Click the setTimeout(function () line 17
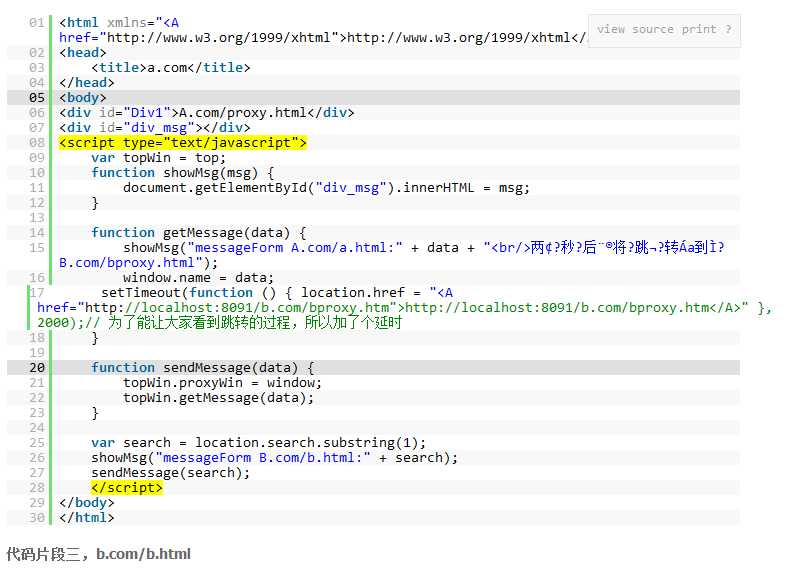Viewport: 799px width, 572px height. point(277,293)
